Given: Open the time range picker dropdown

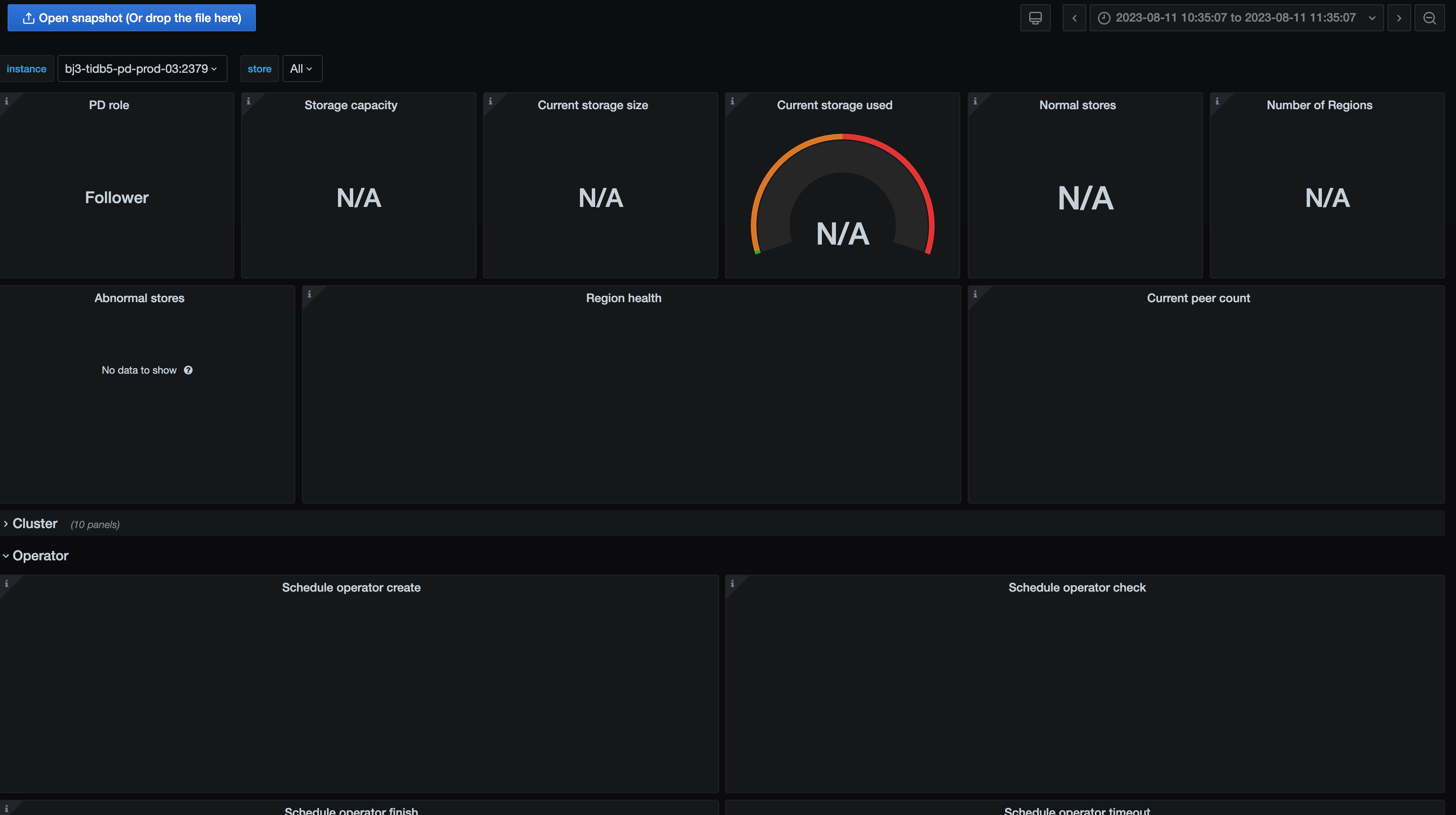Looking at the screenshot, I should tap(1236, 18).
